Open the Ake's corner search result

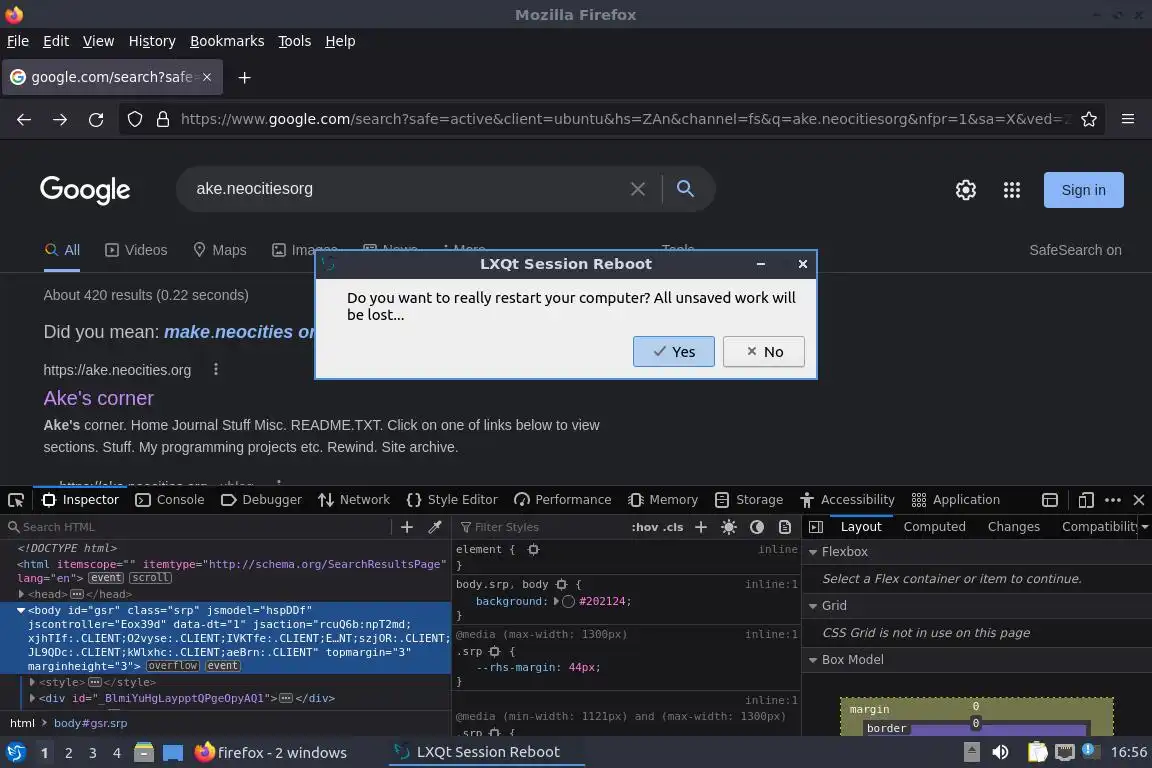point(98,398)
